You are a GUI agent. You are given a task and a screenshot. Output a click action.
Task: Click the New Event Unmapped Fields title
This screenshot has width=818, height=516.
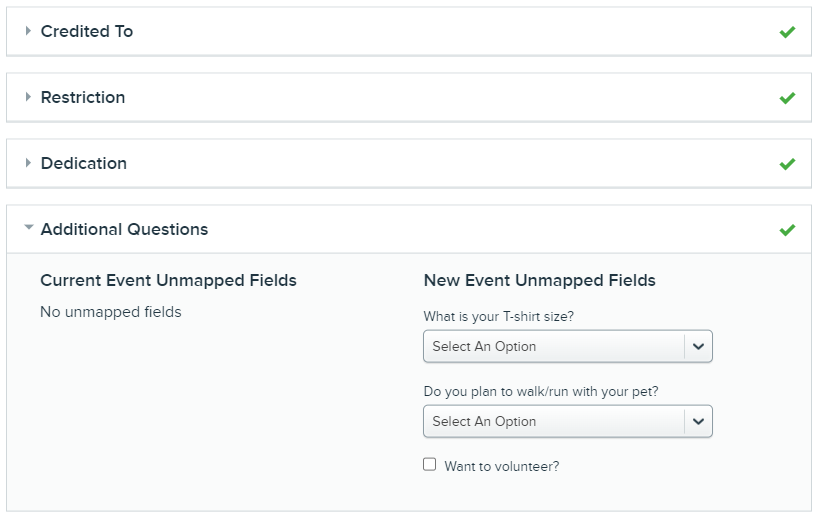coord(539,280)
